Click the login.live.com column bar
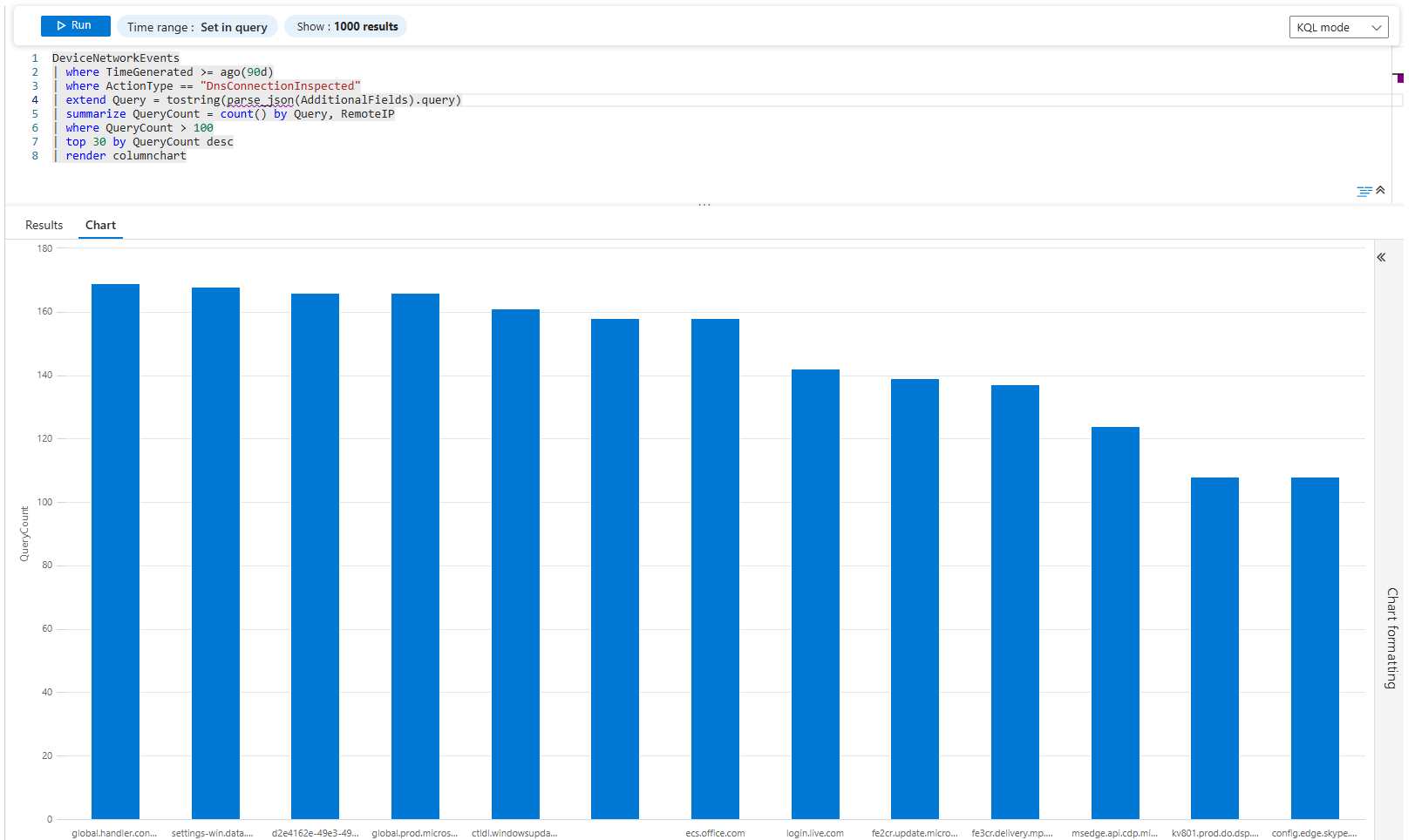Screen dimensions: 1415x840 pyautogui.click(x=815, y=593)
